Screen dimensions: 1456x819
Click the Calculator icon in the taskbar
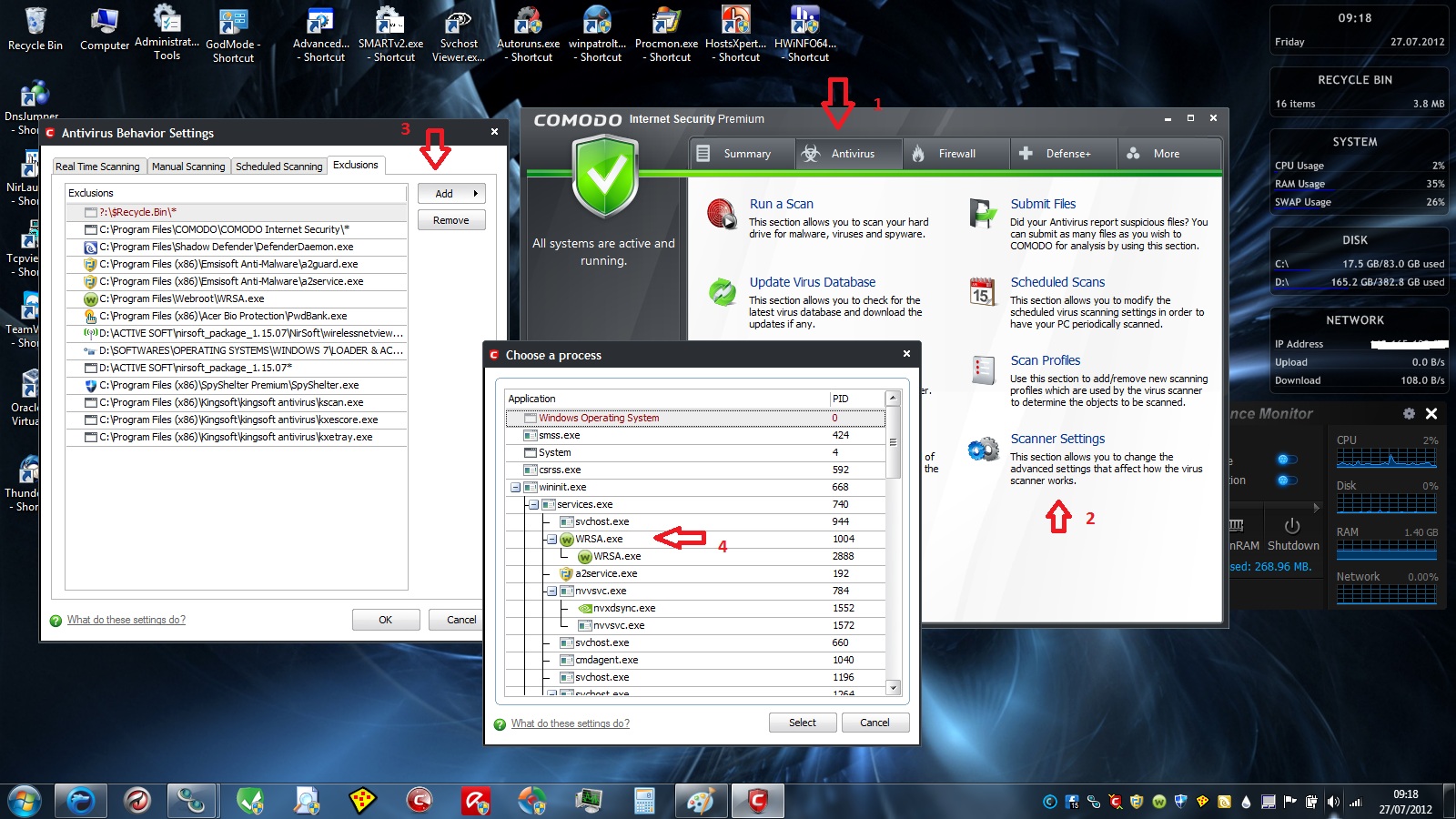(x=645, y=801)
